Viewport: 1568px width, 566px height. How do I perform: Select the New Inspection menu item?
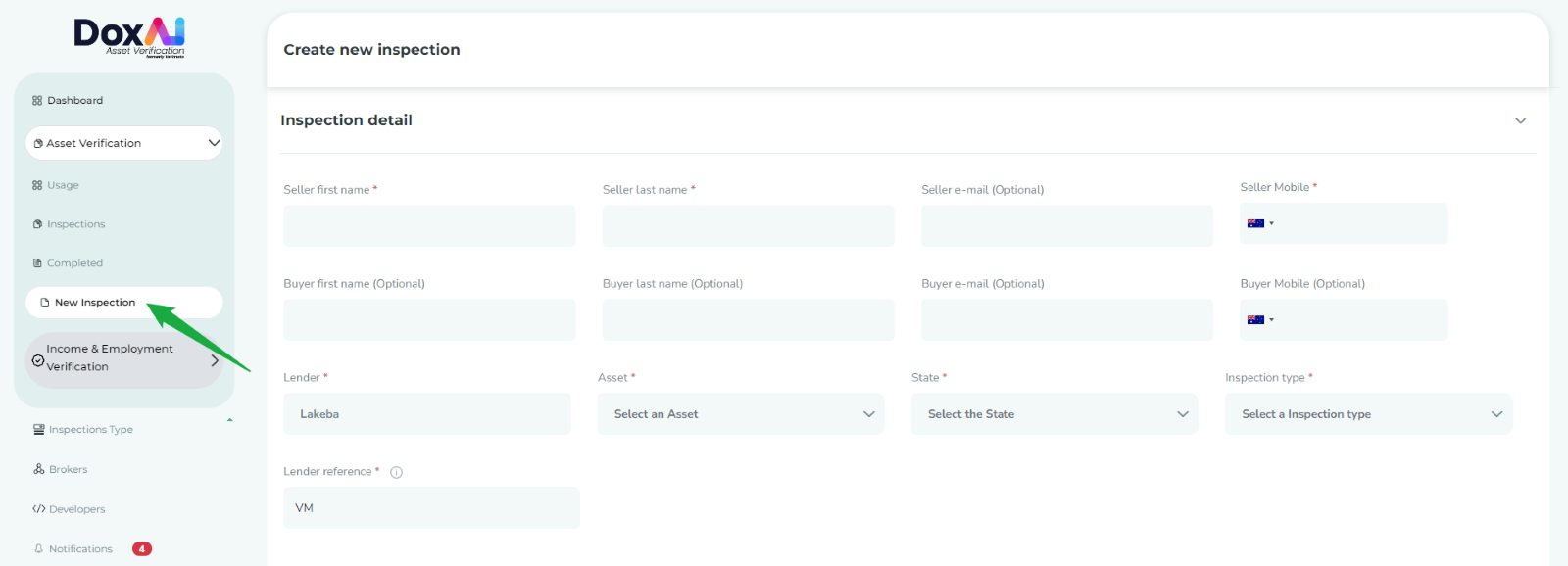tap(95, 303)
